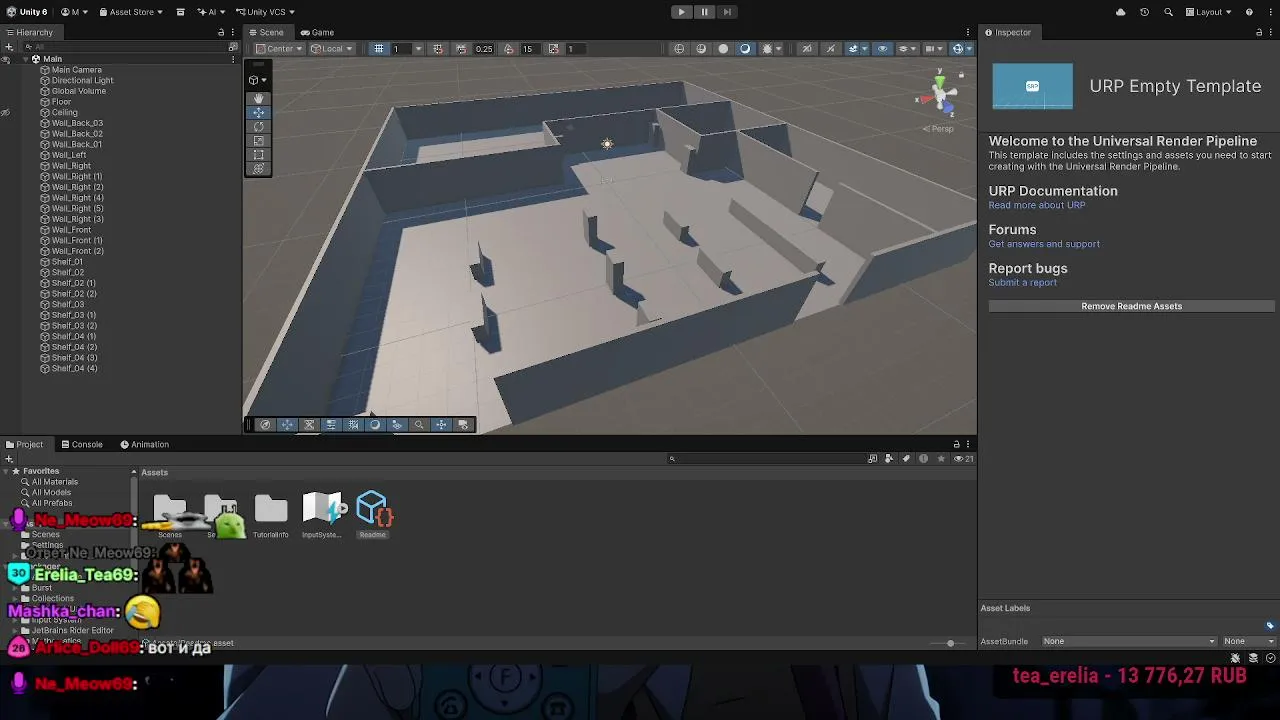Image resolution: width=1280 pixels, height=720 pixels.
Task: Toggle scene visibility eye in Scene toolbar
Action: [x=882, y=49]
